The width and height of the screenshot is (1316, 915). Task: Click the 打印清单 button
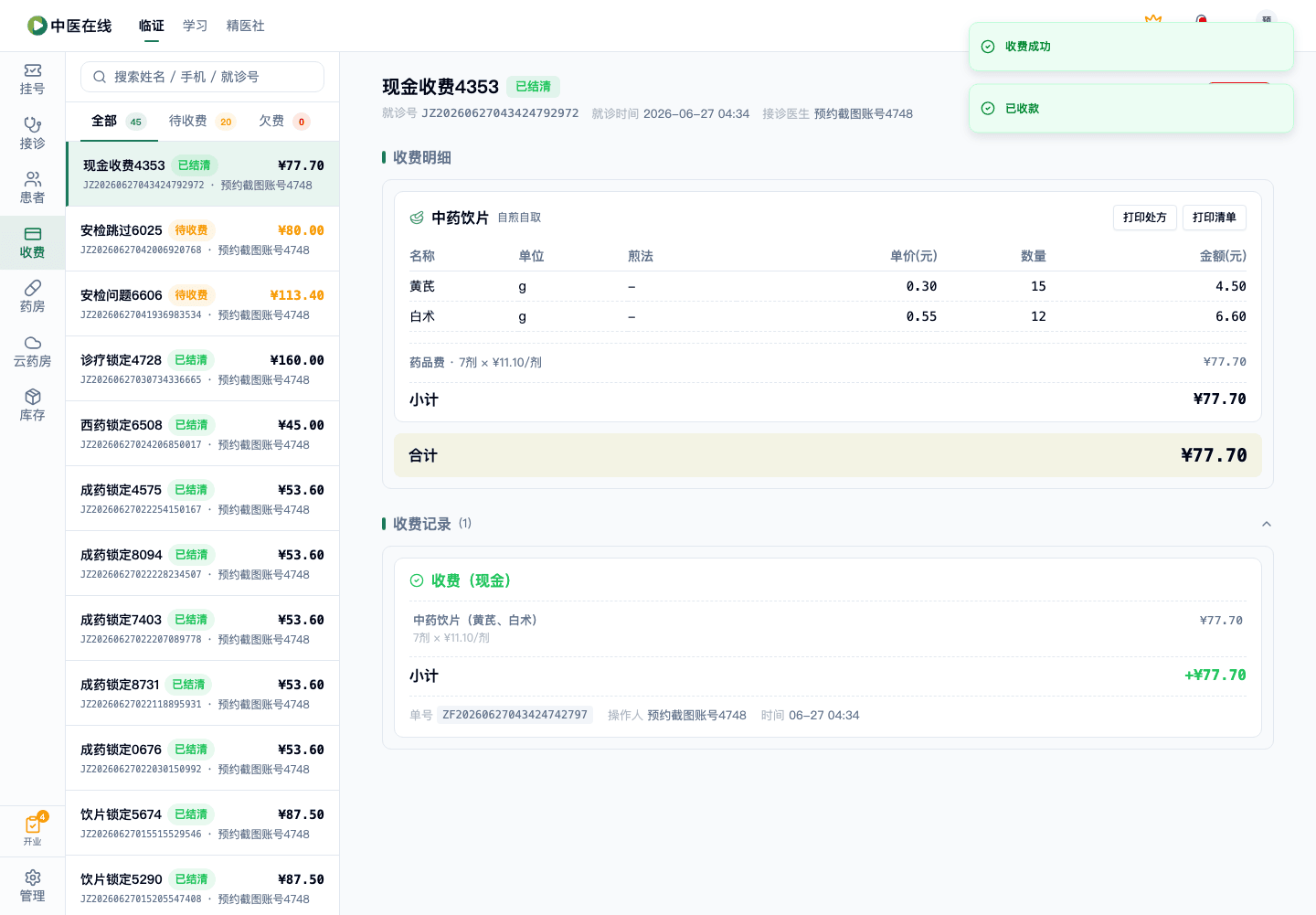1215,218
